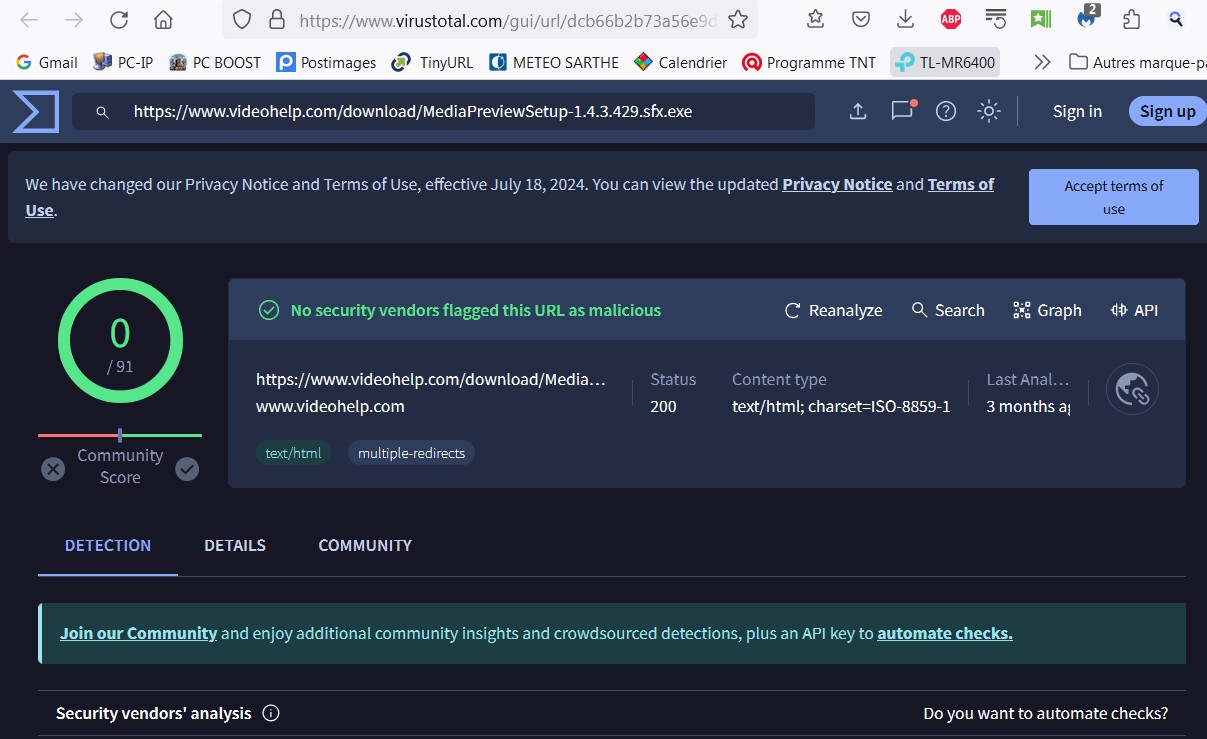This screenshot has width=1207, height=739.
Task: Open the Calendrier bookmark
Action: pos(681,62)
